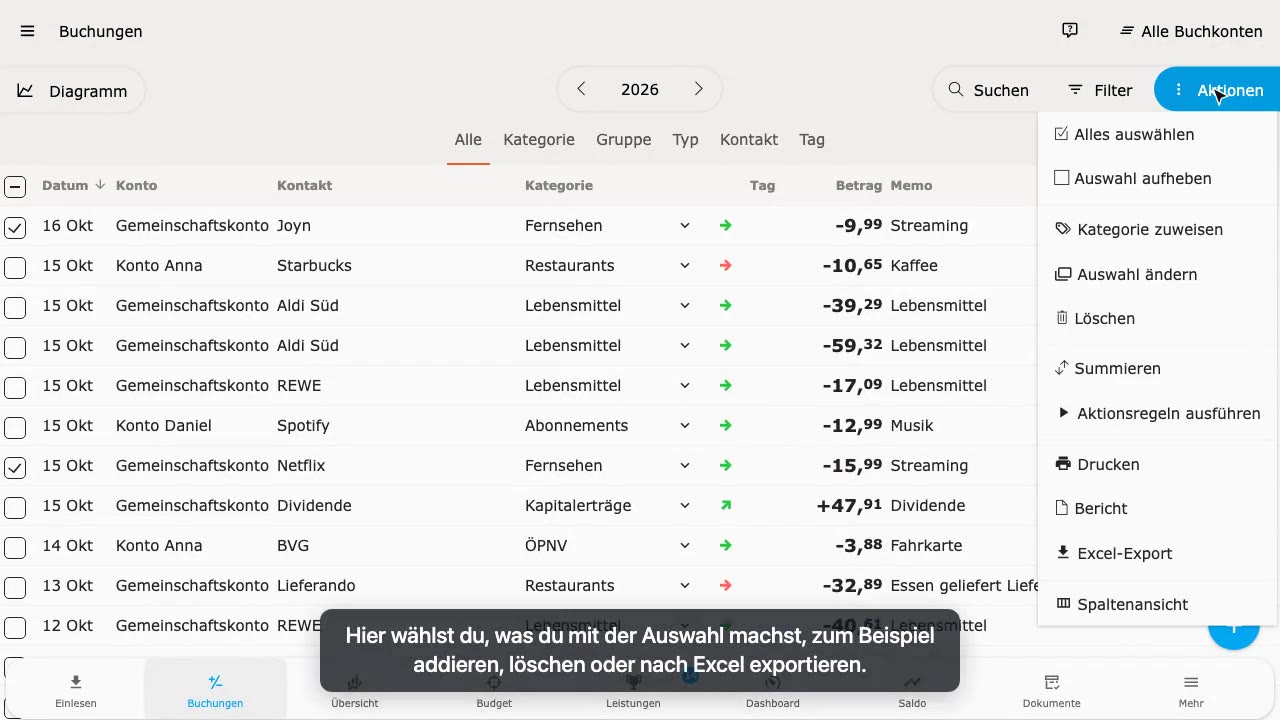Choose Spaltenansicht from the menu

coord(1159,604)
